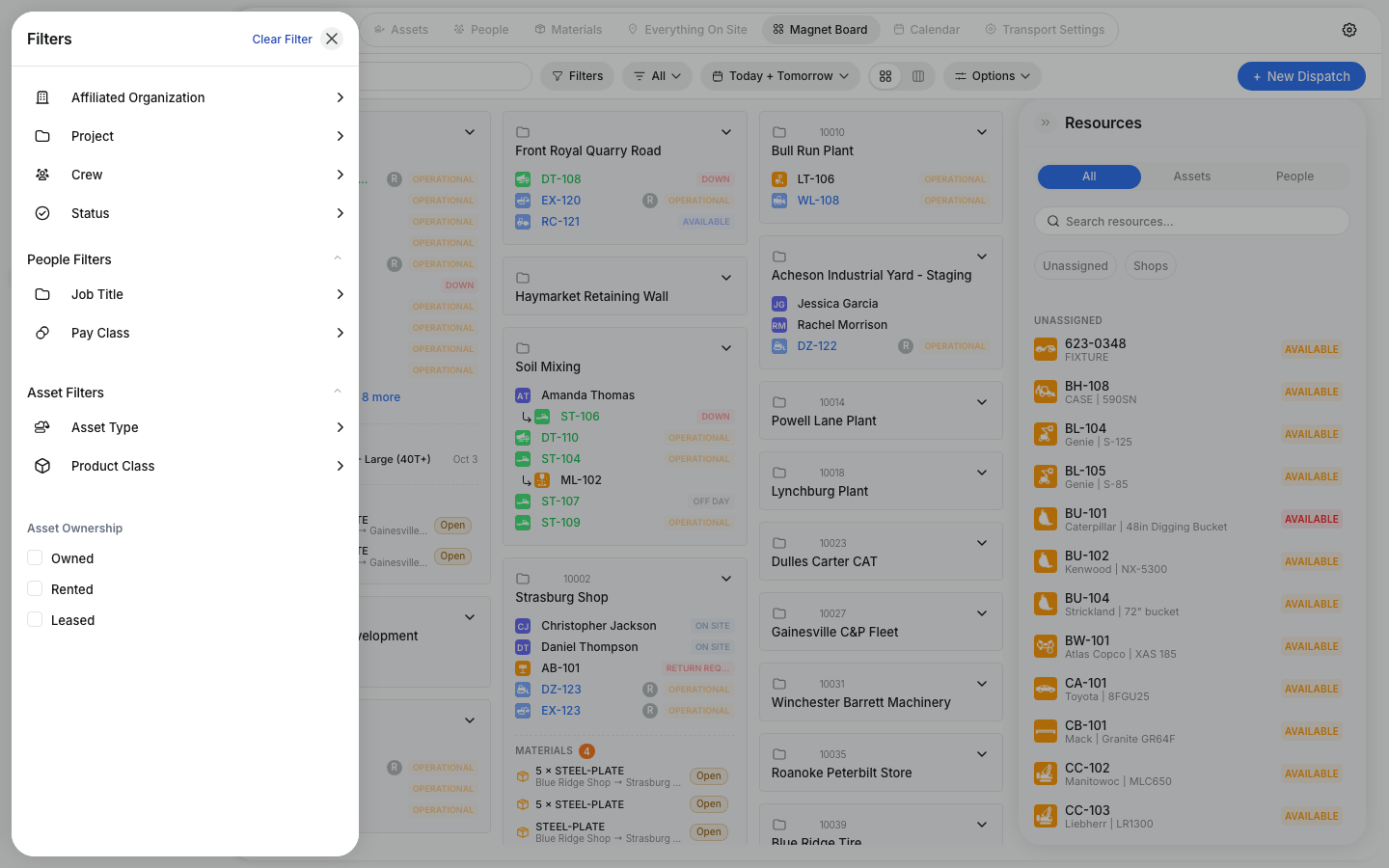Check the Leased ownership checkbox

[35, 619]
